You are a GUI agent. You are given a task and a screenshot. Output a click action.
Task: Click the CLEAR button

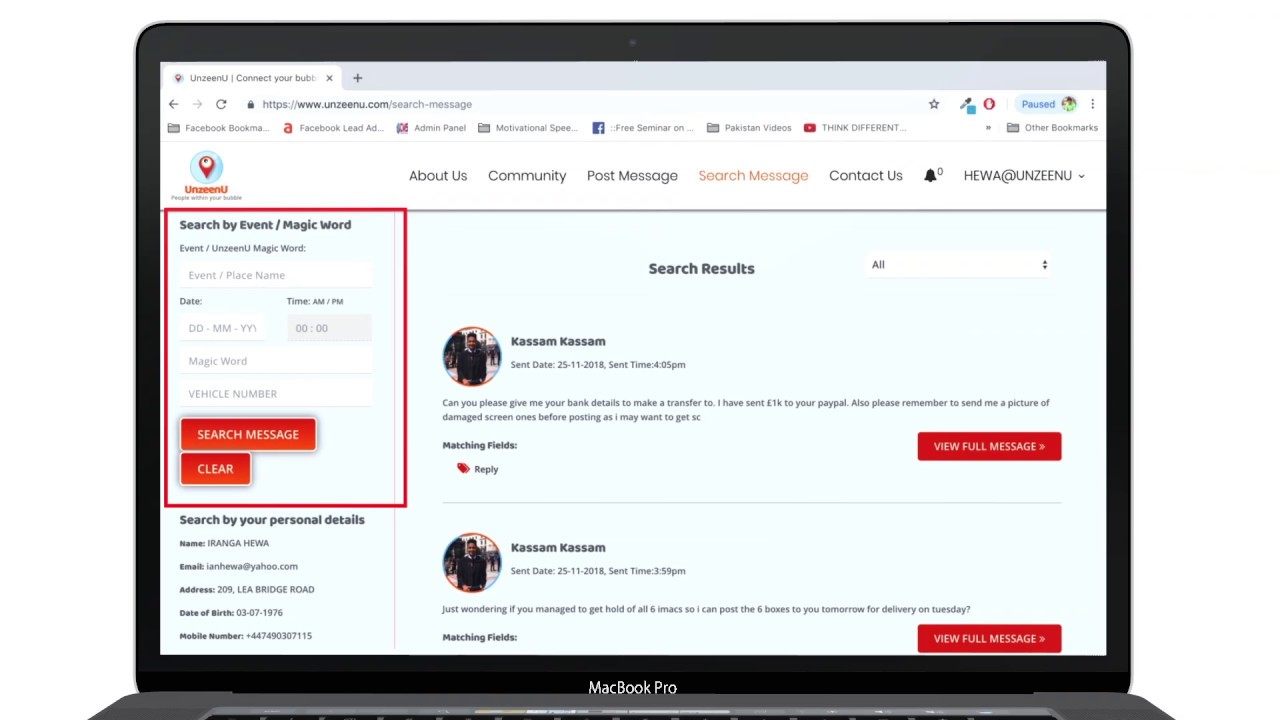click(x=215, y=469)
